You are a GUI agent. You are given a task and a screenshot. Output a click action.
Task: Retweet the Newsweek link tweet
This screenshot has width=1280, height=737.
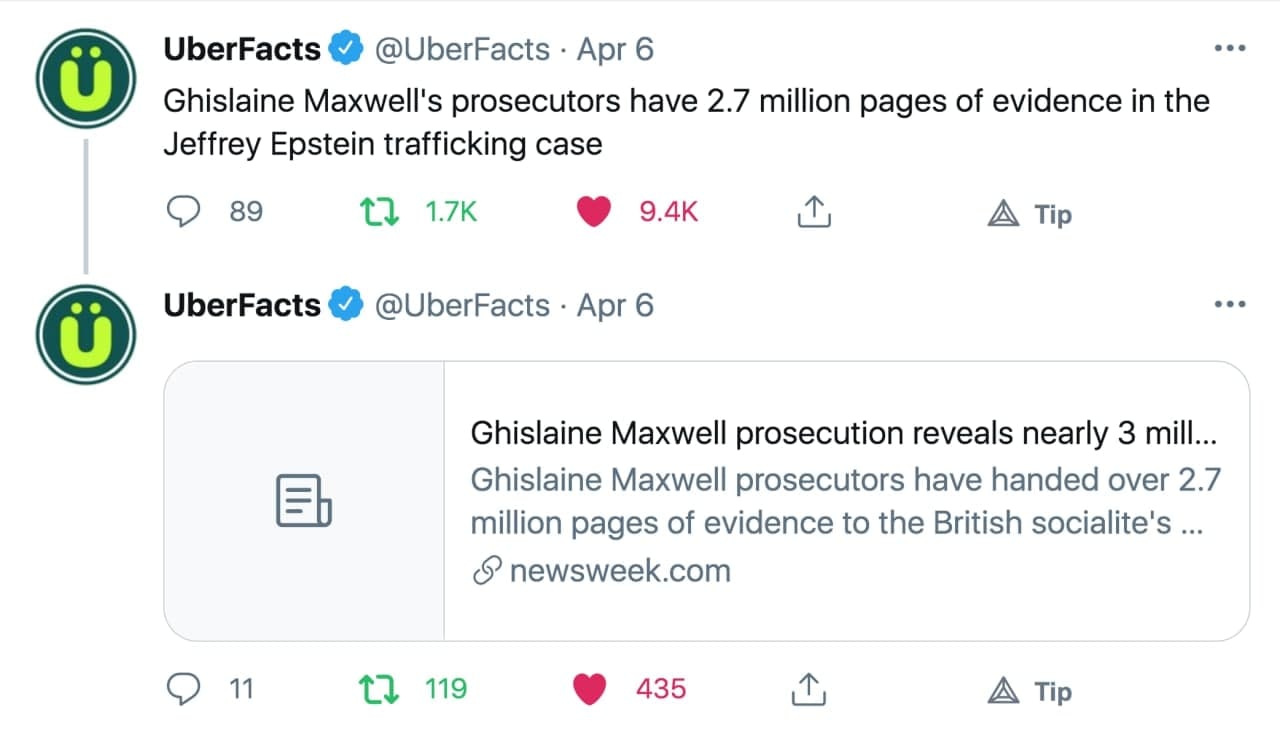pos(379,688)
